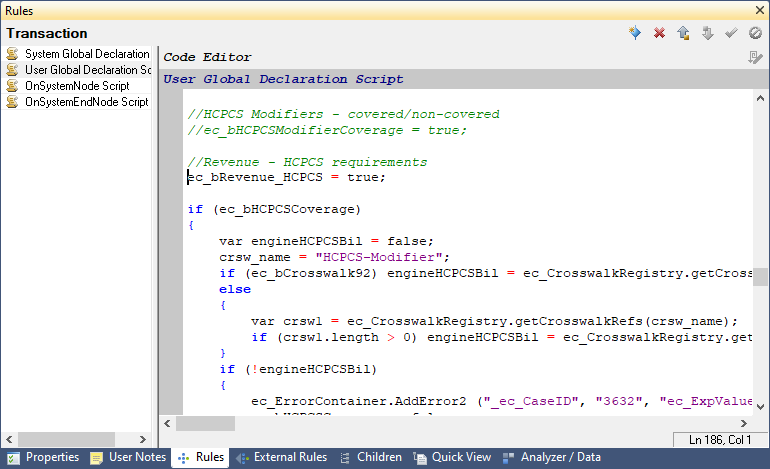
Task: Click the gray checkmark apply icon
Action: pos(731,33)
